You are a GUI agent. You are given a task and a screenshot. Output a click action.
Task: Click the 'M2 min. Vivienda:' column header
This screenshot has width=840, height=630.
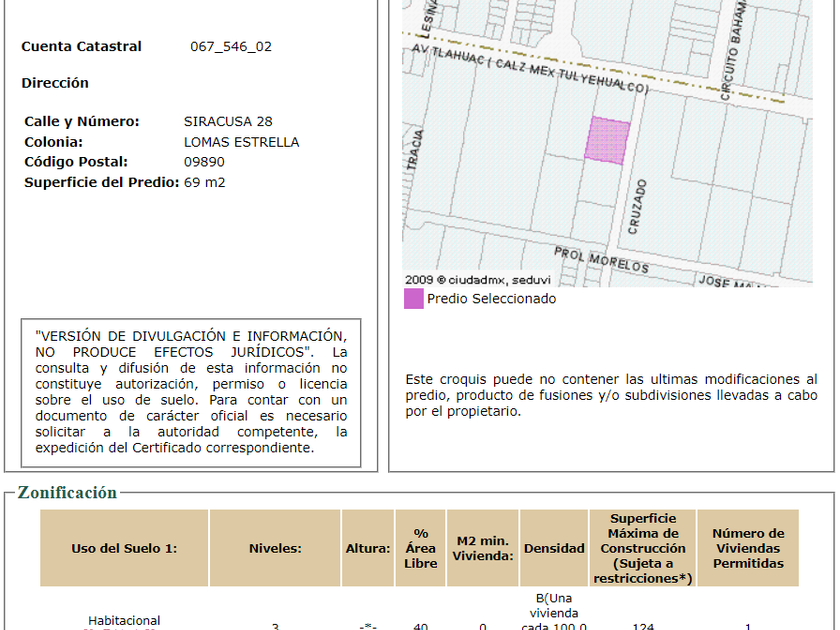click(483, 549)
